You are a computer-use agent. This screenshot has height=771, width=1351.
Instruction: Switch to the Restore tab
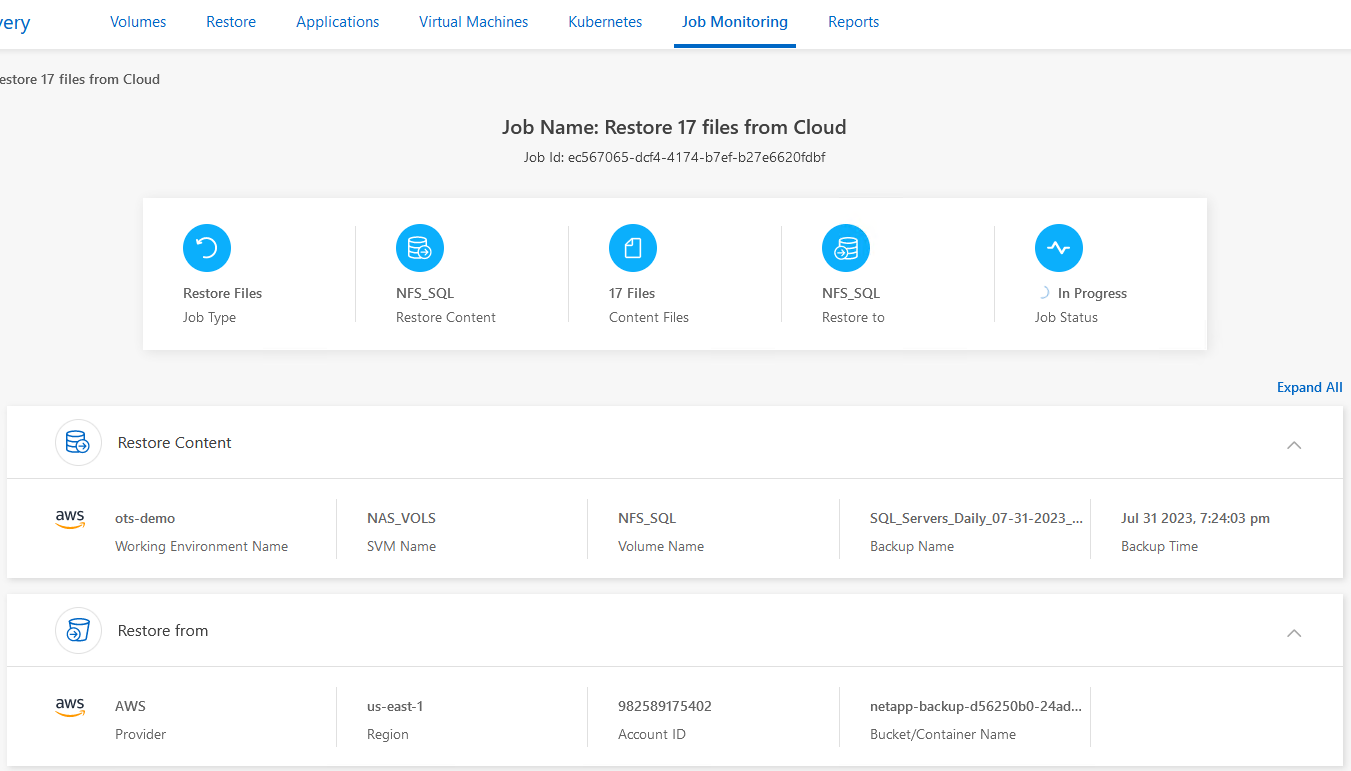point(231,22)
